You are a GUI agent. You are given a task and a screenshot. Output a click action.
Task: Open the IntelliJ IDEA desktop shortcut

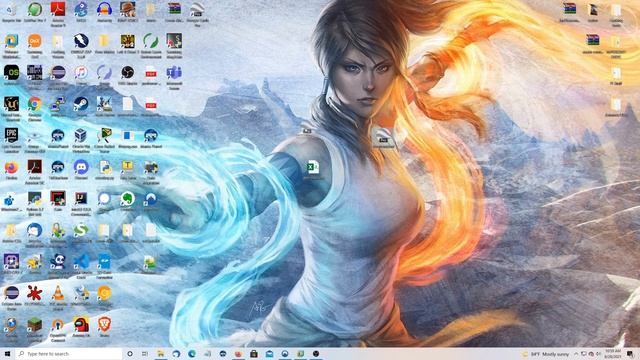[81, 203]
